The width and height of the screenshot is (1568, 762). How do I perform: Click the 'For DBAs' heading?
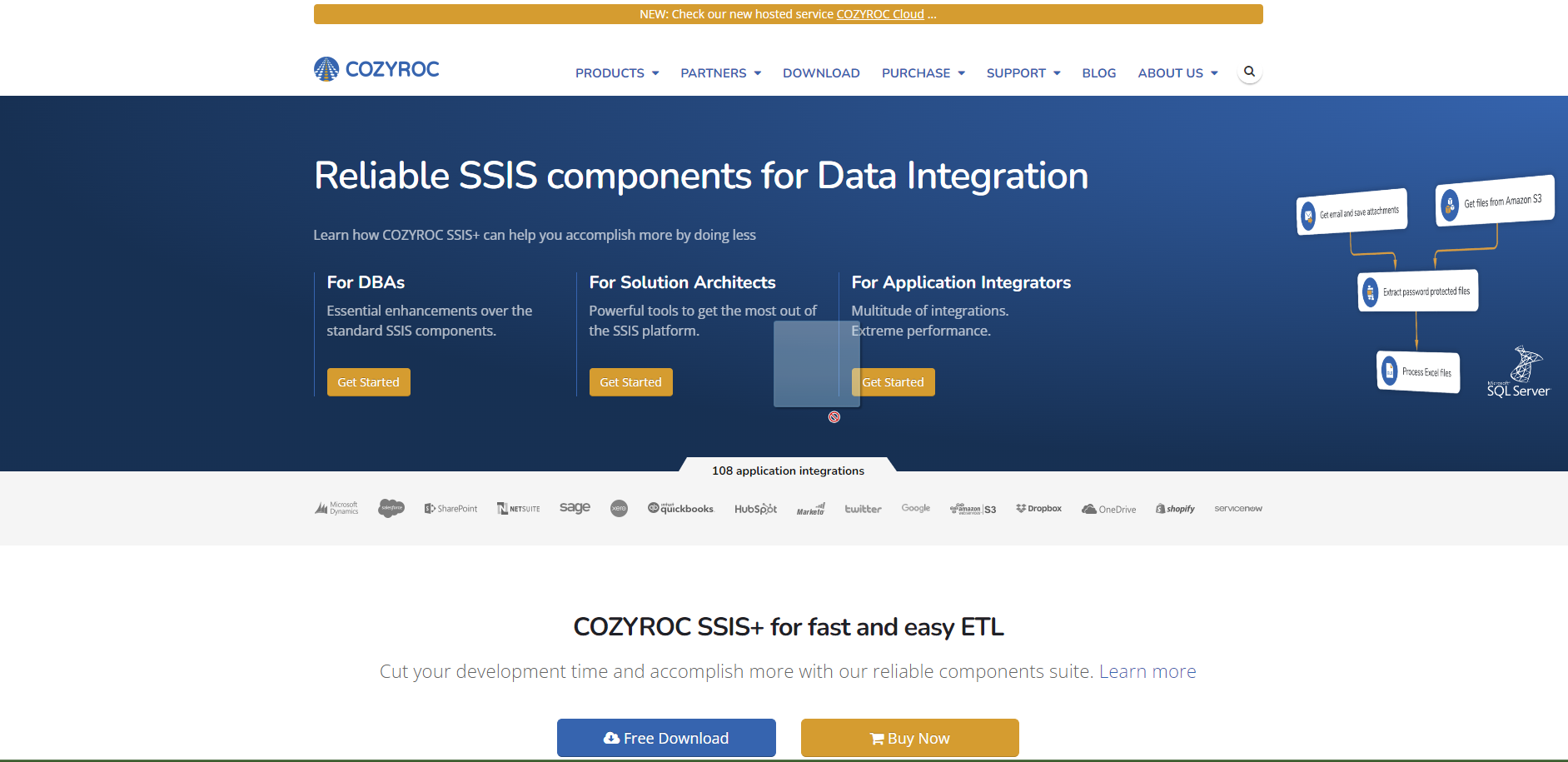(x=366, y=282)
